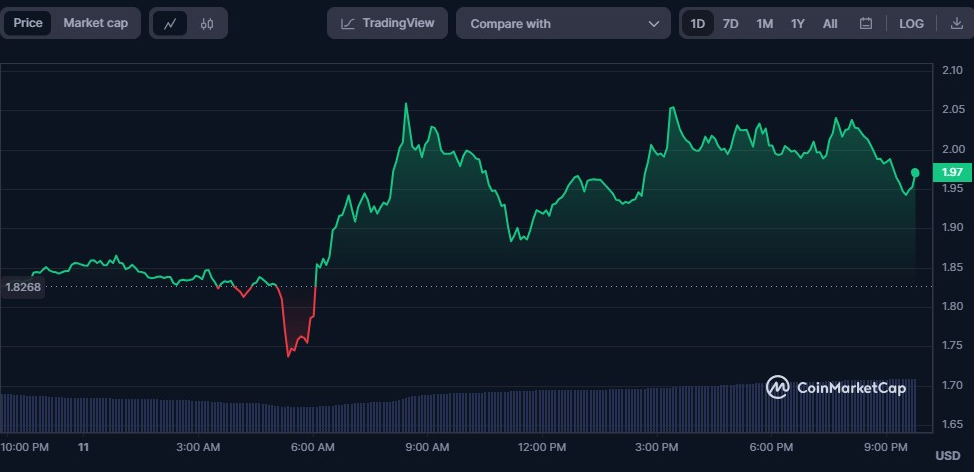Viewport: 974px width, 472px height.
Task: Select the 7D time range
Action: [x=731, y=23]
